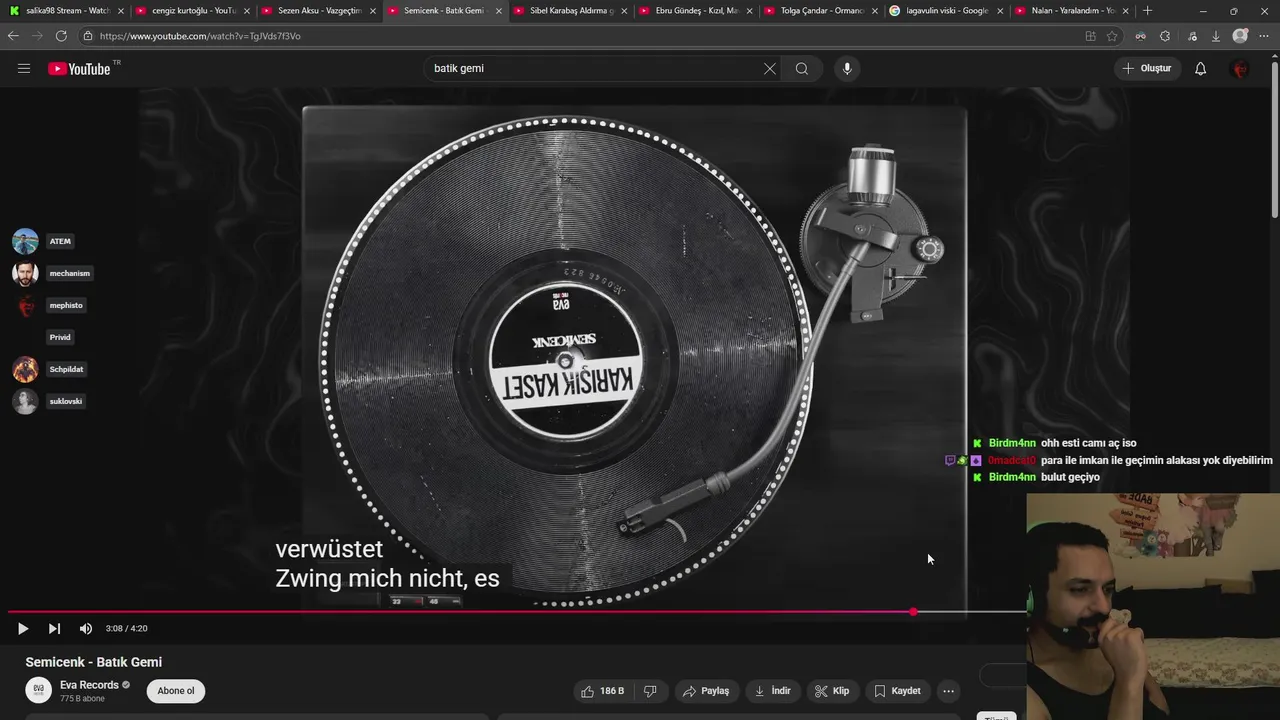Click the browser address bar URL
Image resolution: width=1280 pixels, height=720 pixels.
pyautogui.click(x=200, y=36)
